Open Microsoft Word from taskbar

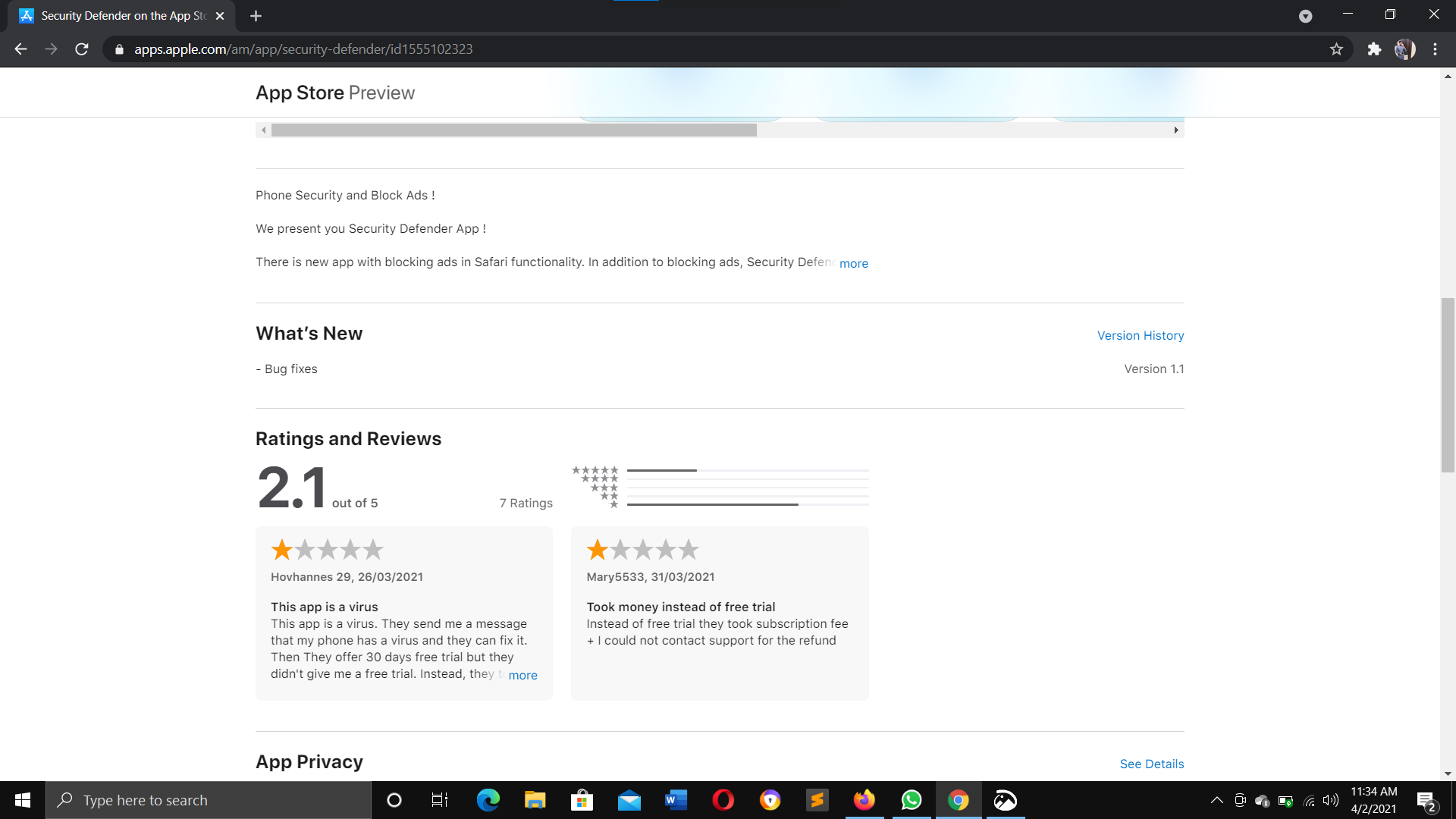676,800
